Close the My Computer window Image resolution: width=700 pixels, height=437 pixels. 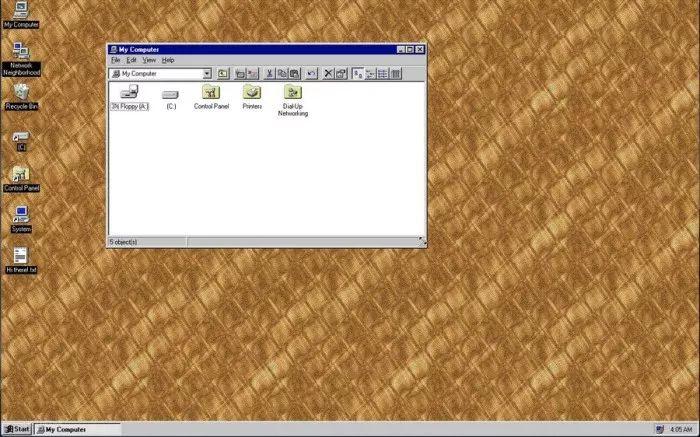[x=420, y=50]
